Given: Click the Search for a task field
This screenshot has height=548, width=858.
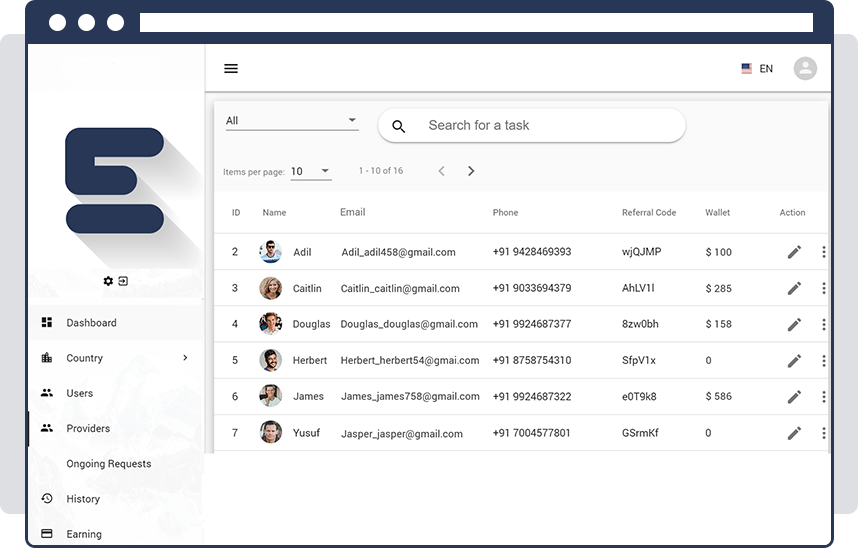Looking at the screenshot, I should pos(531,125).
